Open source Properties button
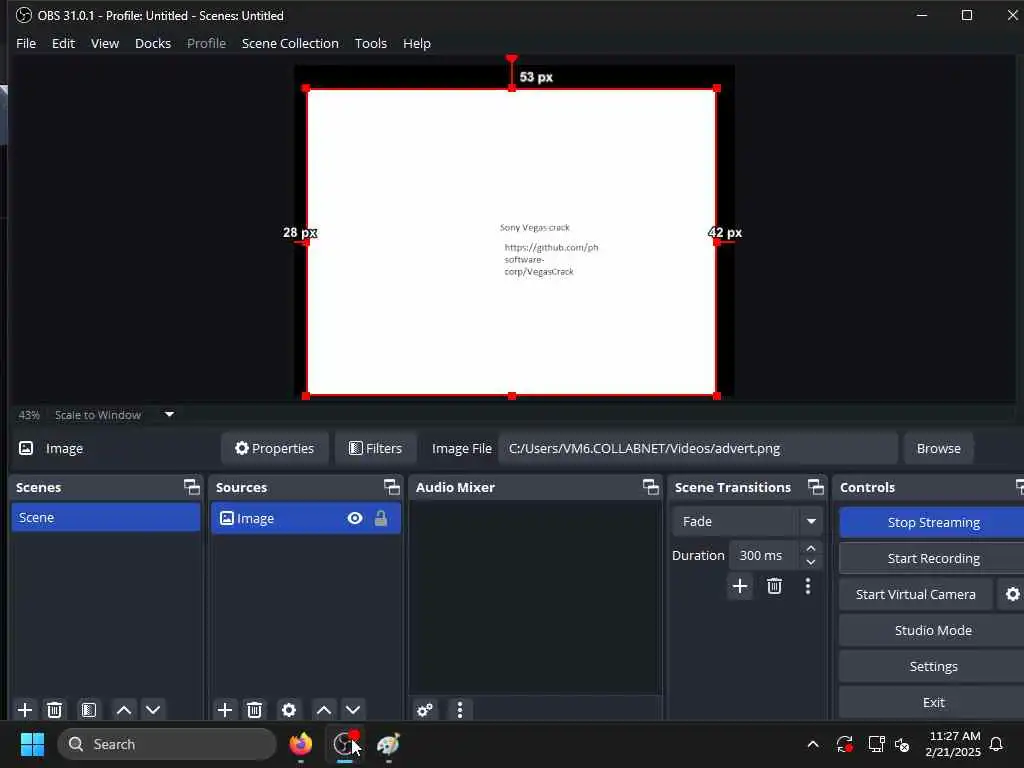1024x768 pixels. click(274, 448)
